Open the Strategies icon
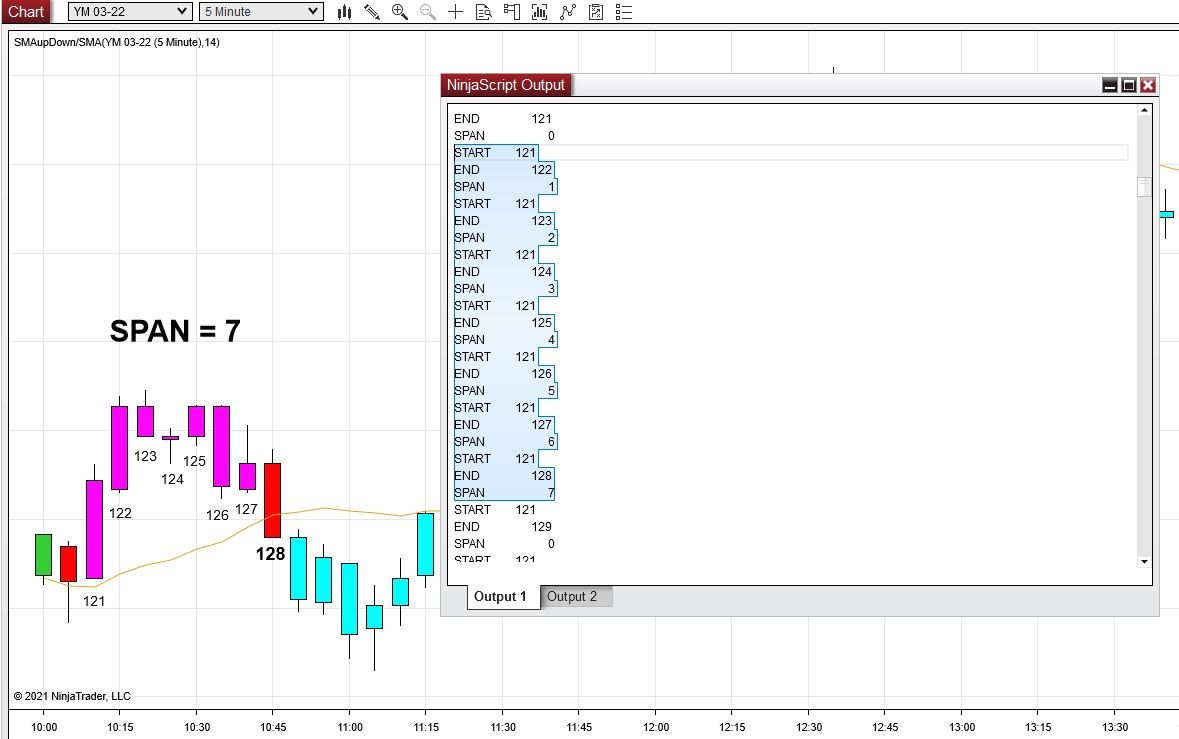Viewport: 1179px width, 739px height. [568, 12]
